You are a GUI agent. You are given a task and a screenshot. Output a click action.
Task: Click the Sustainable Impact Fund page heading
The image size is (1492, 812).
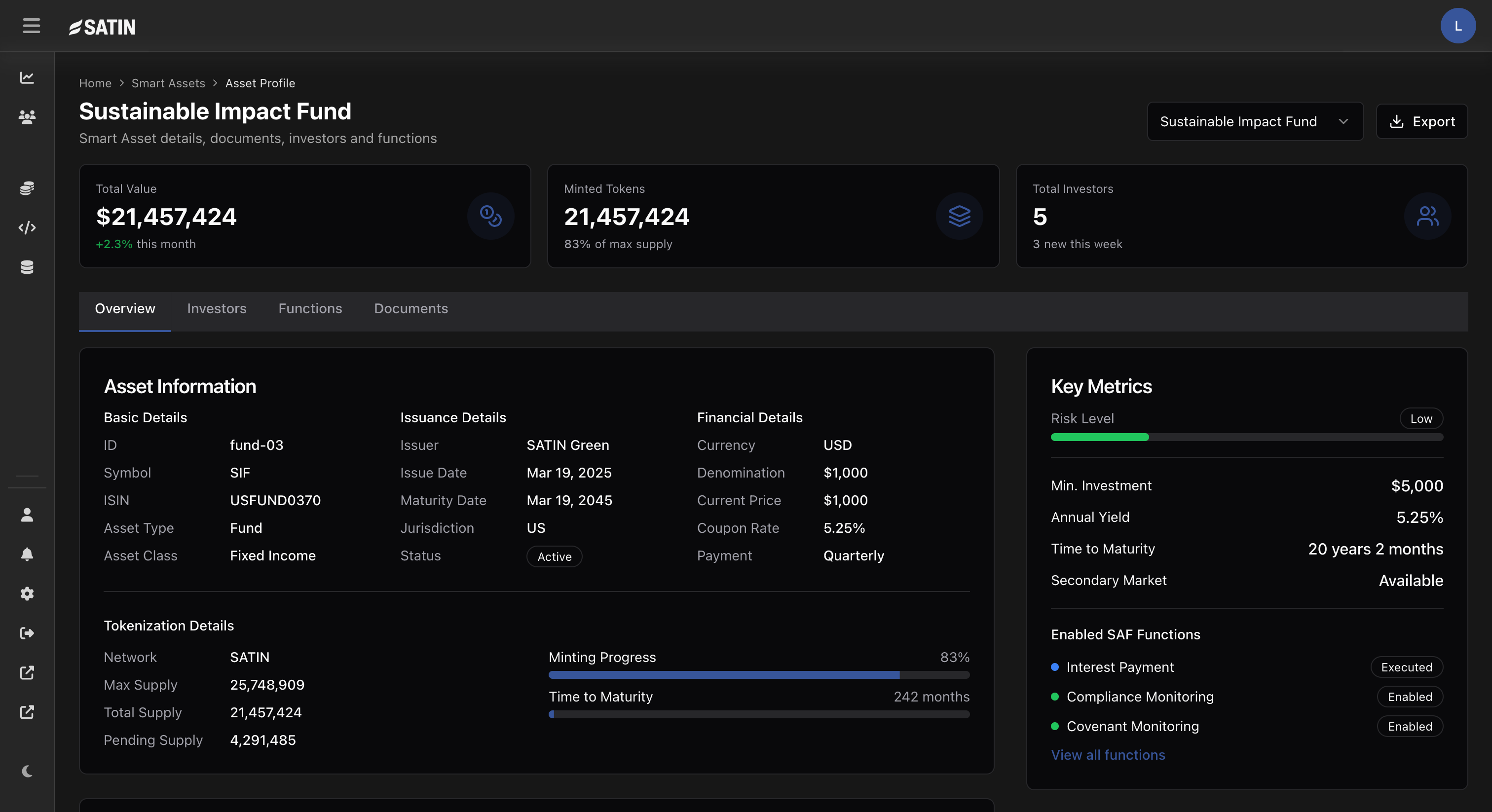[x=215, y=111]
